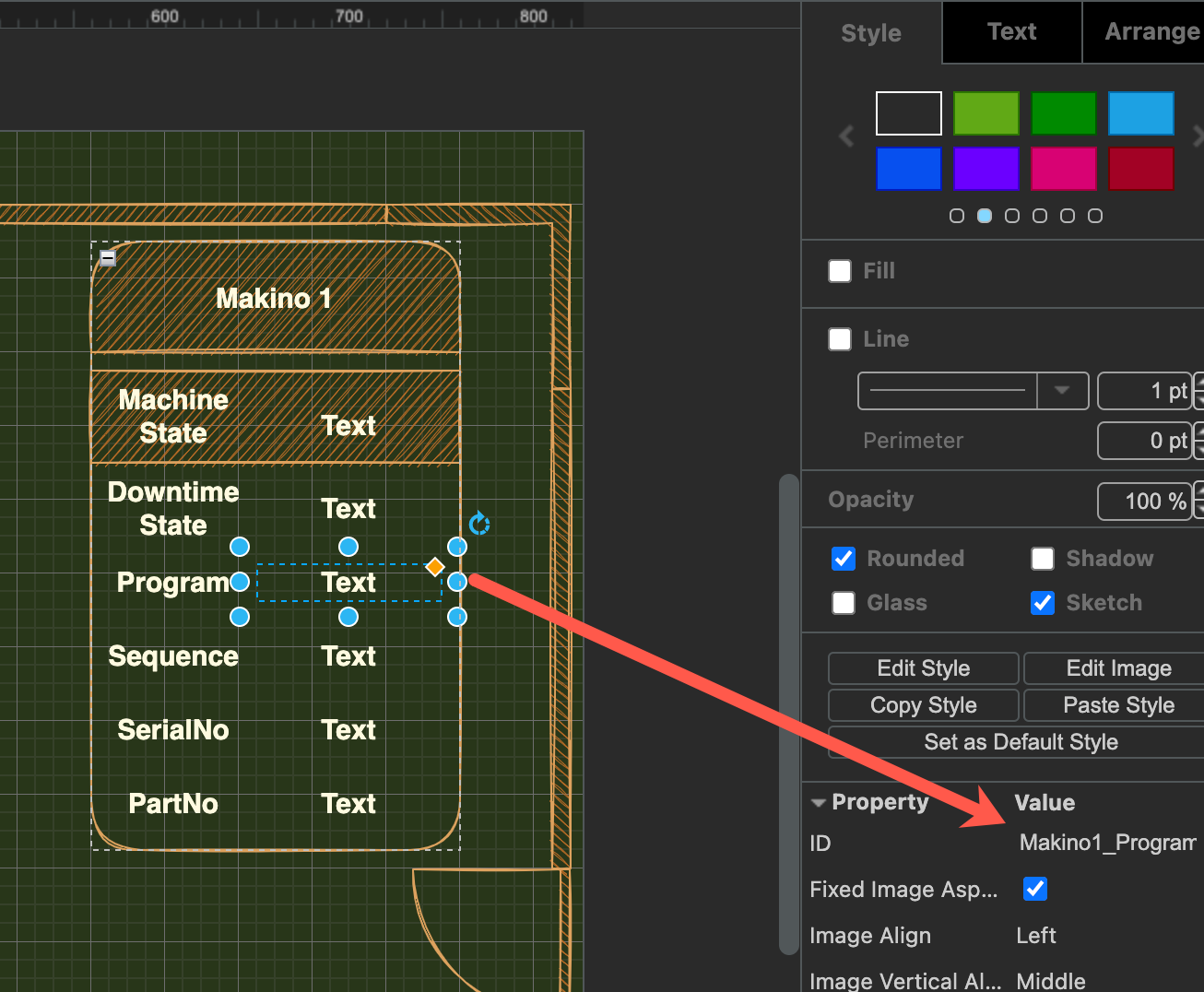Enable the Line checkbox
Screen dimensions: 1204x992
pos(839,339)
